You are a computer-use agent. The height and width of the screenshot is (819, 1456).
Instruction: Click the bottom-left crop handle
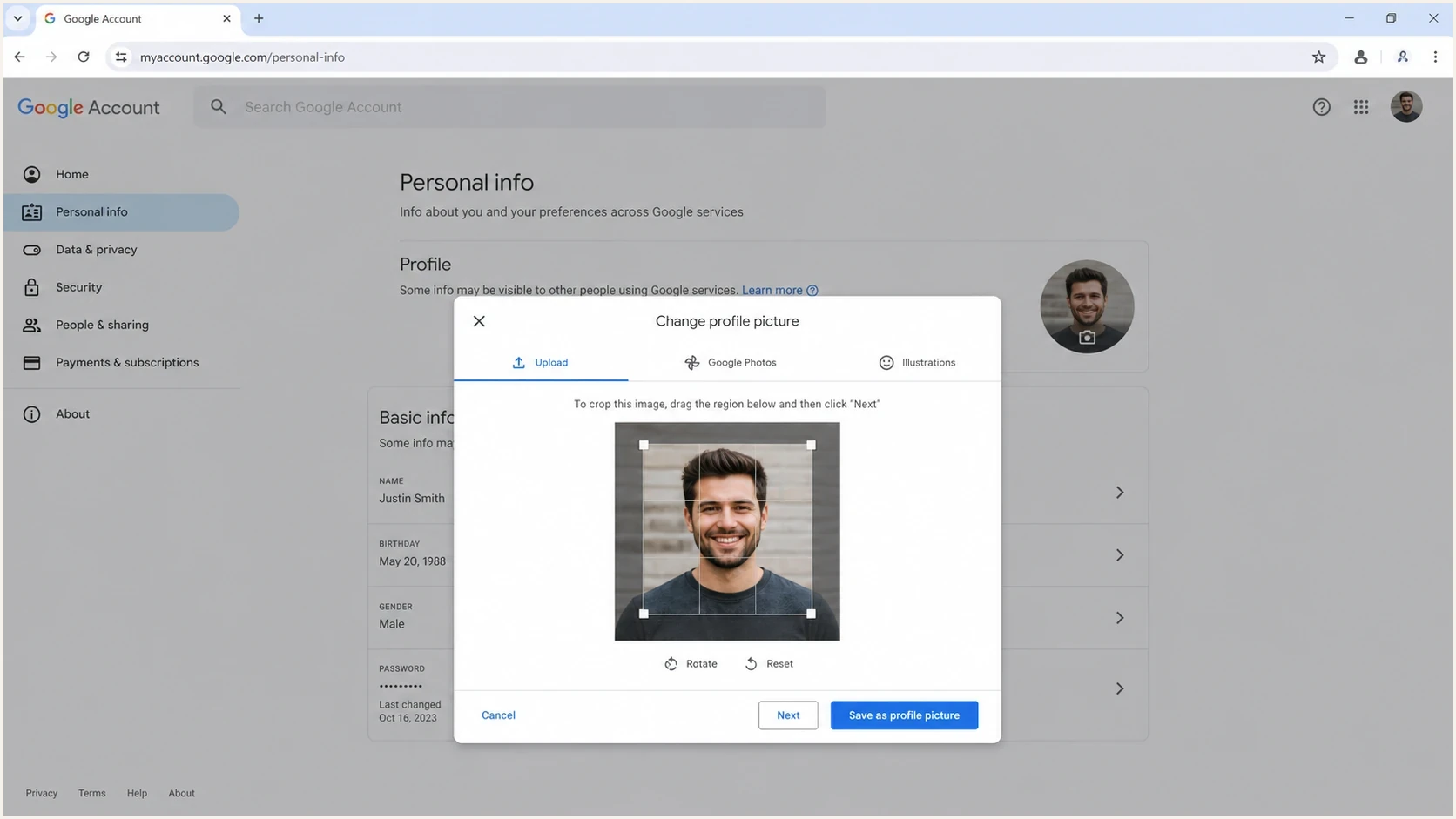[x=644, y=614]
